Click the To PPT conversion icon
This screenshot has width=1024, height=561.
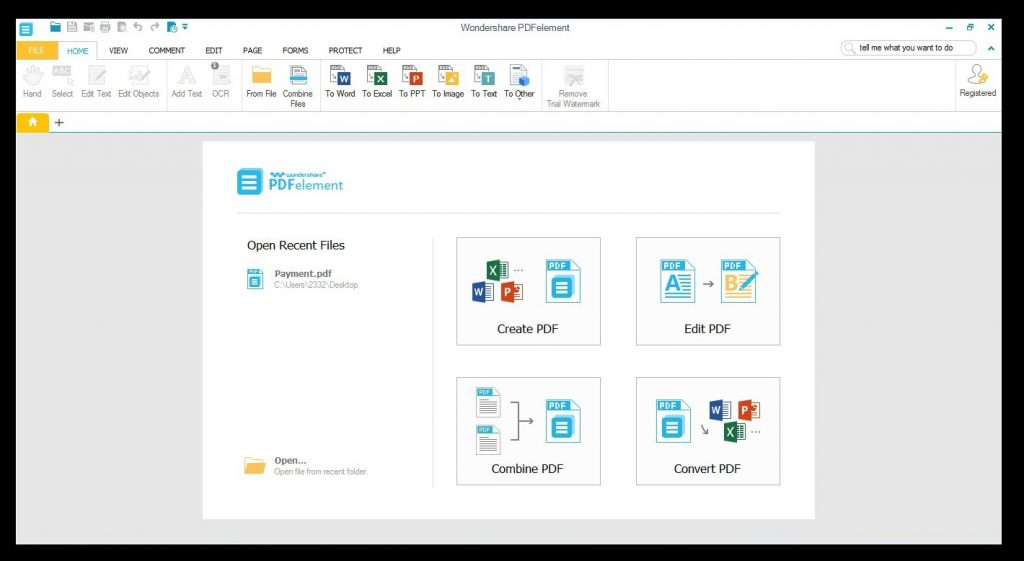[412, 82]
